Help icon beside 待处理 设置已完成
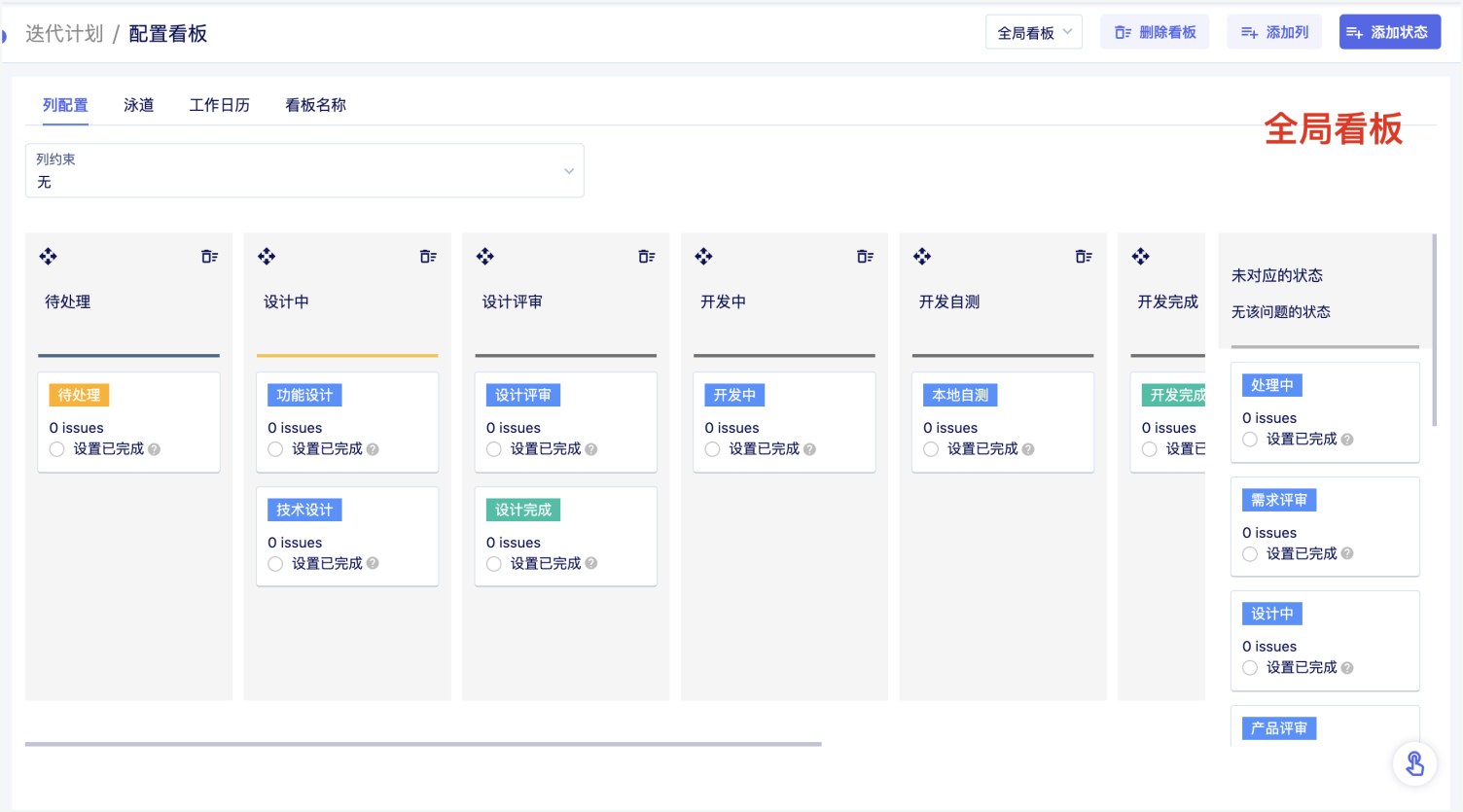The height and width of the screenshot is (812, 1463). (x=155, y=449)
